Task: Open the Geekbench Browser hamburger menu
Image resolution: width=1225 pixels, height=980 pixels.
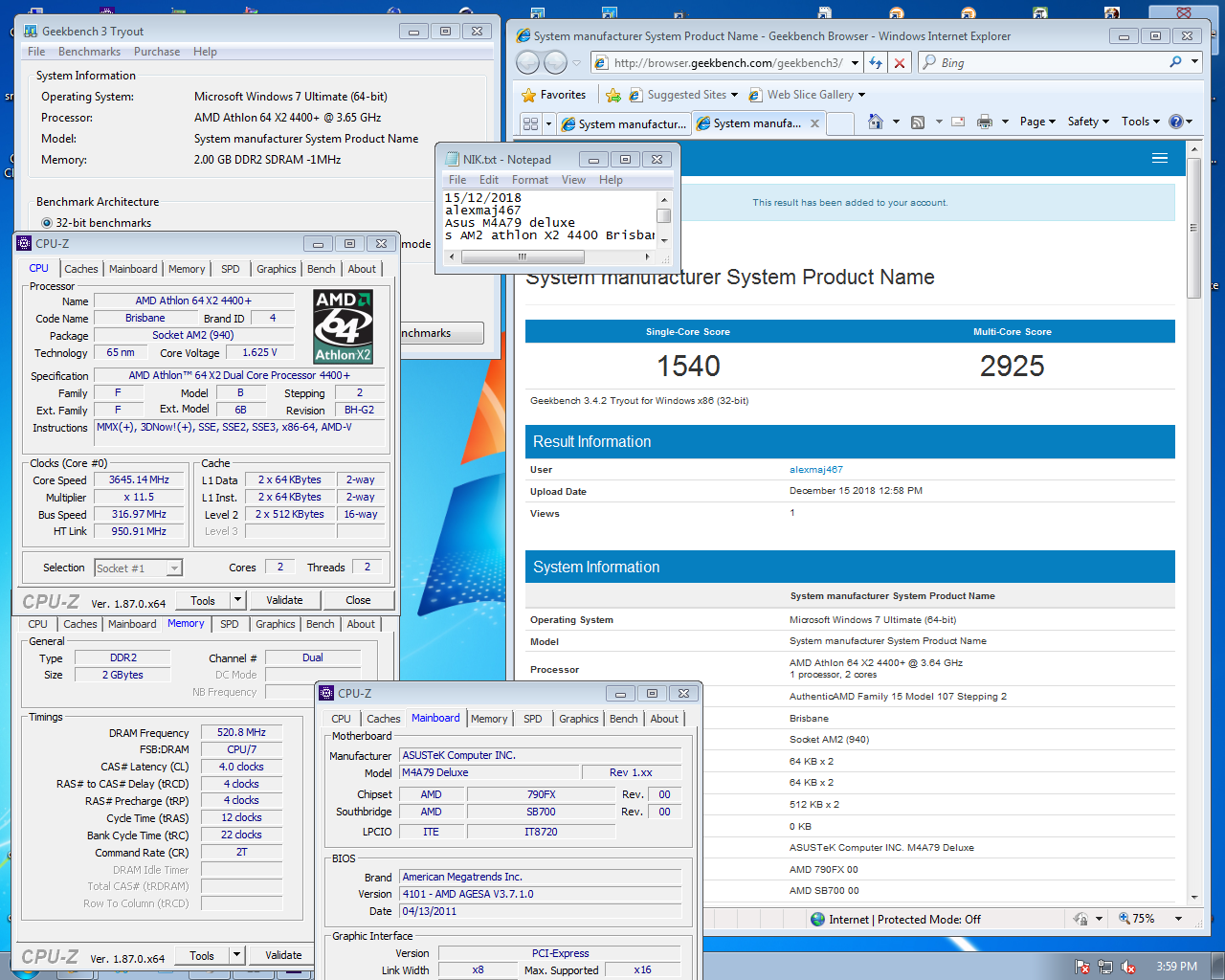Action: (x=1160, y=159)
